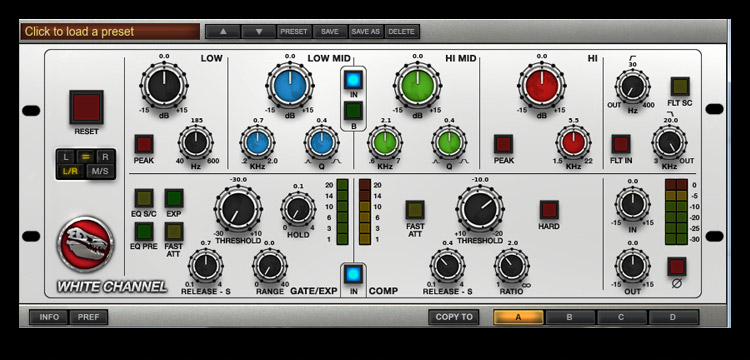Select the A setup slot
Viewport: 750px width, 360px height.
pos(518,317)
